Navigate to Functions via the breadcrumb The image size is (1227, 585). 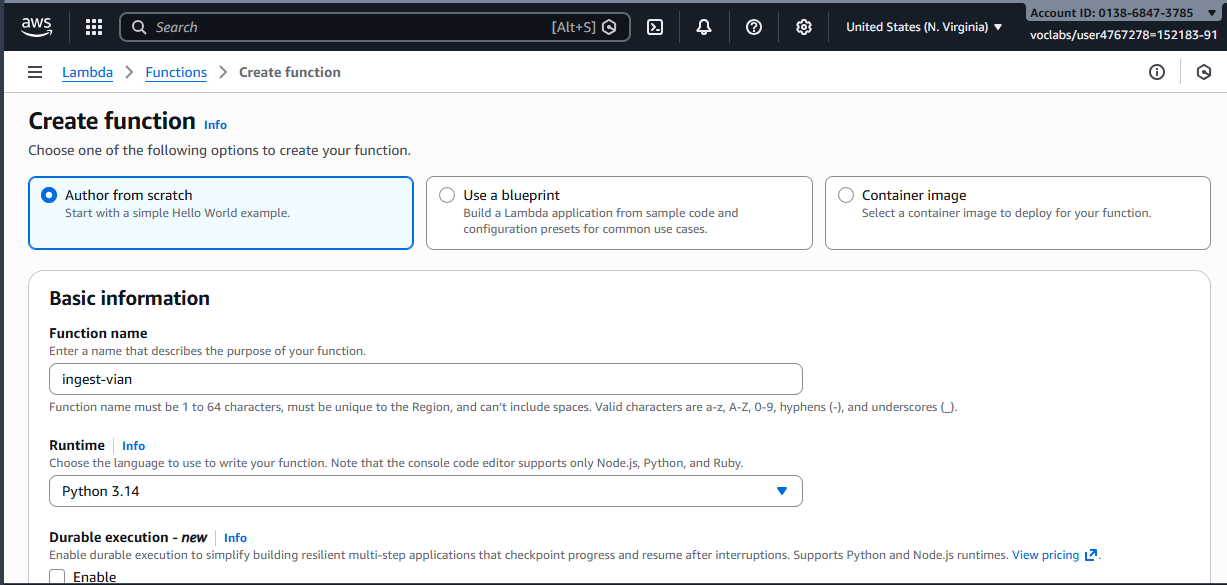coord(176,72)
